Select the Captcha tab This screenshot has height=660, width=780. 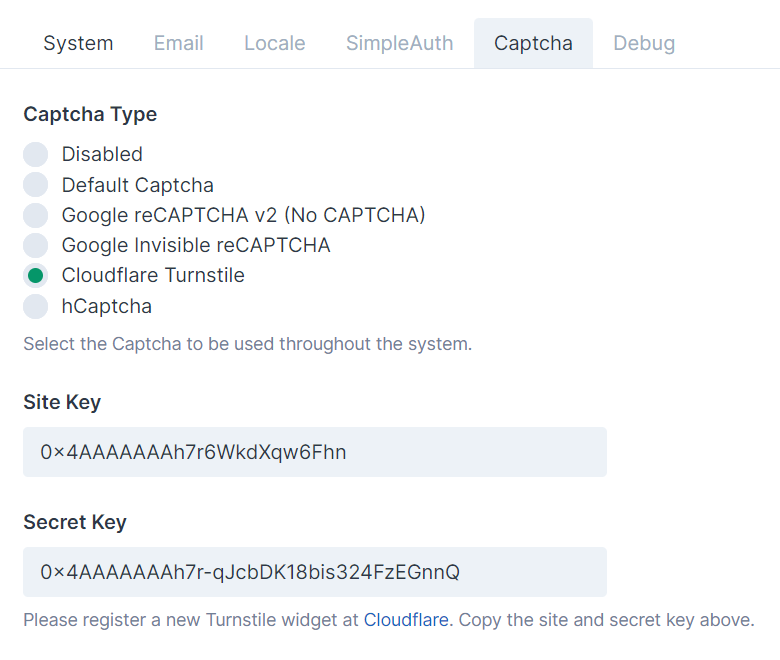click(533, 43)
